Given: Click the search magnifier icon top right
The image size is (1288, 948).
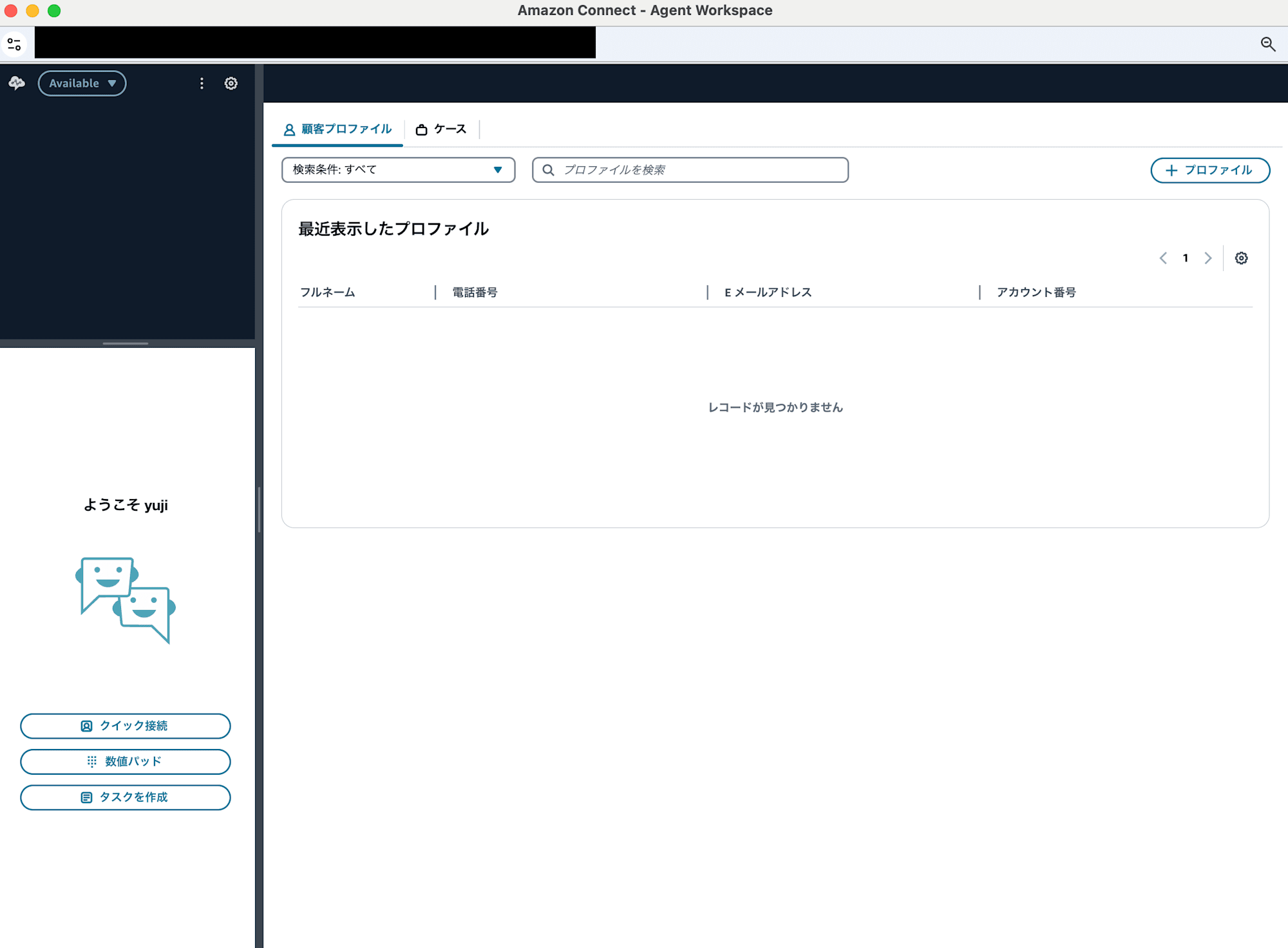Looking at the screenshot, I should [x=1268, y=44].
